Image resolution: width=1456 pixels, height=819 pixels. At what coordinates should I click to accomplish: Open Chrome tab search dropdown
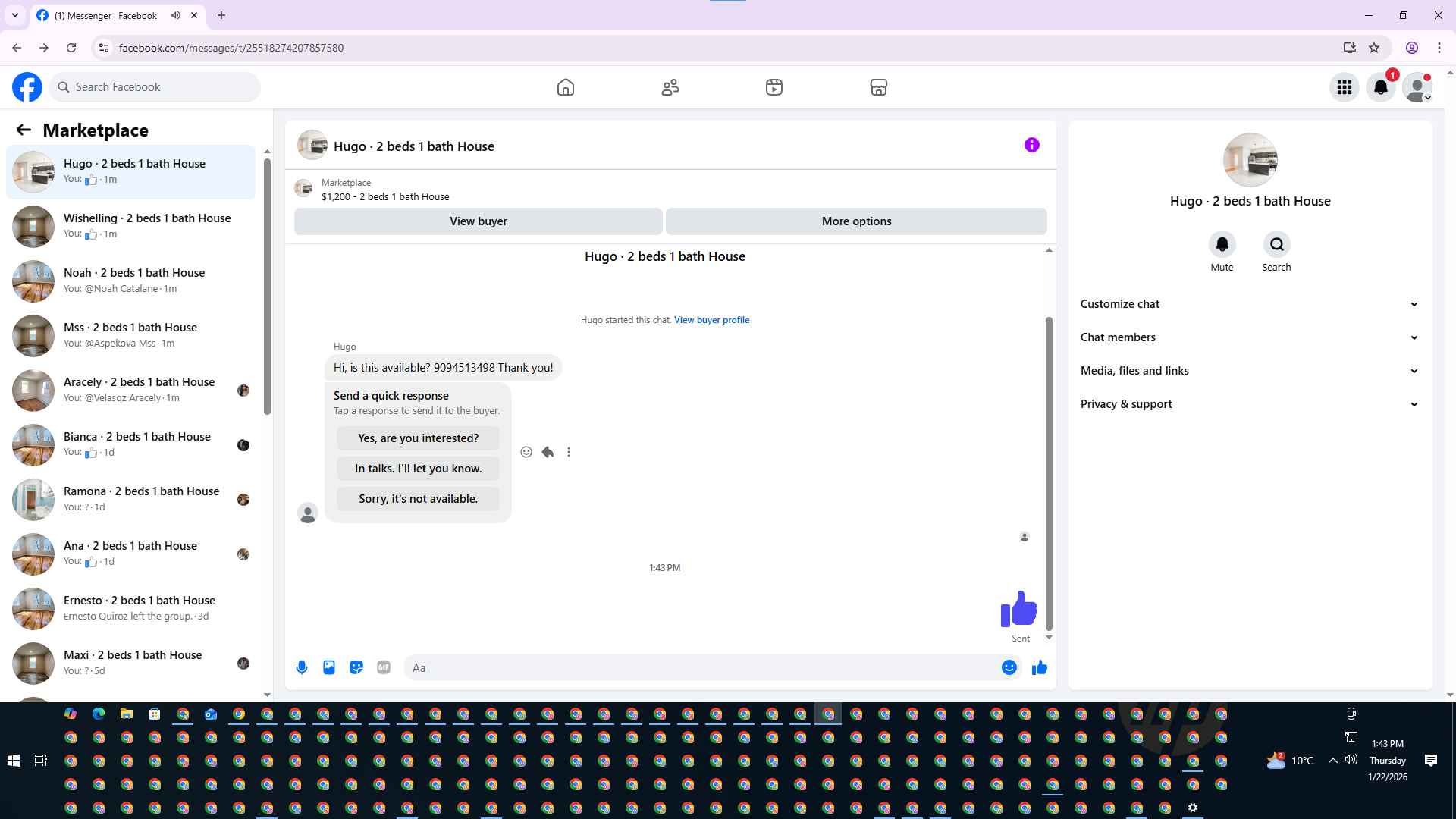(x=15, y=15)
